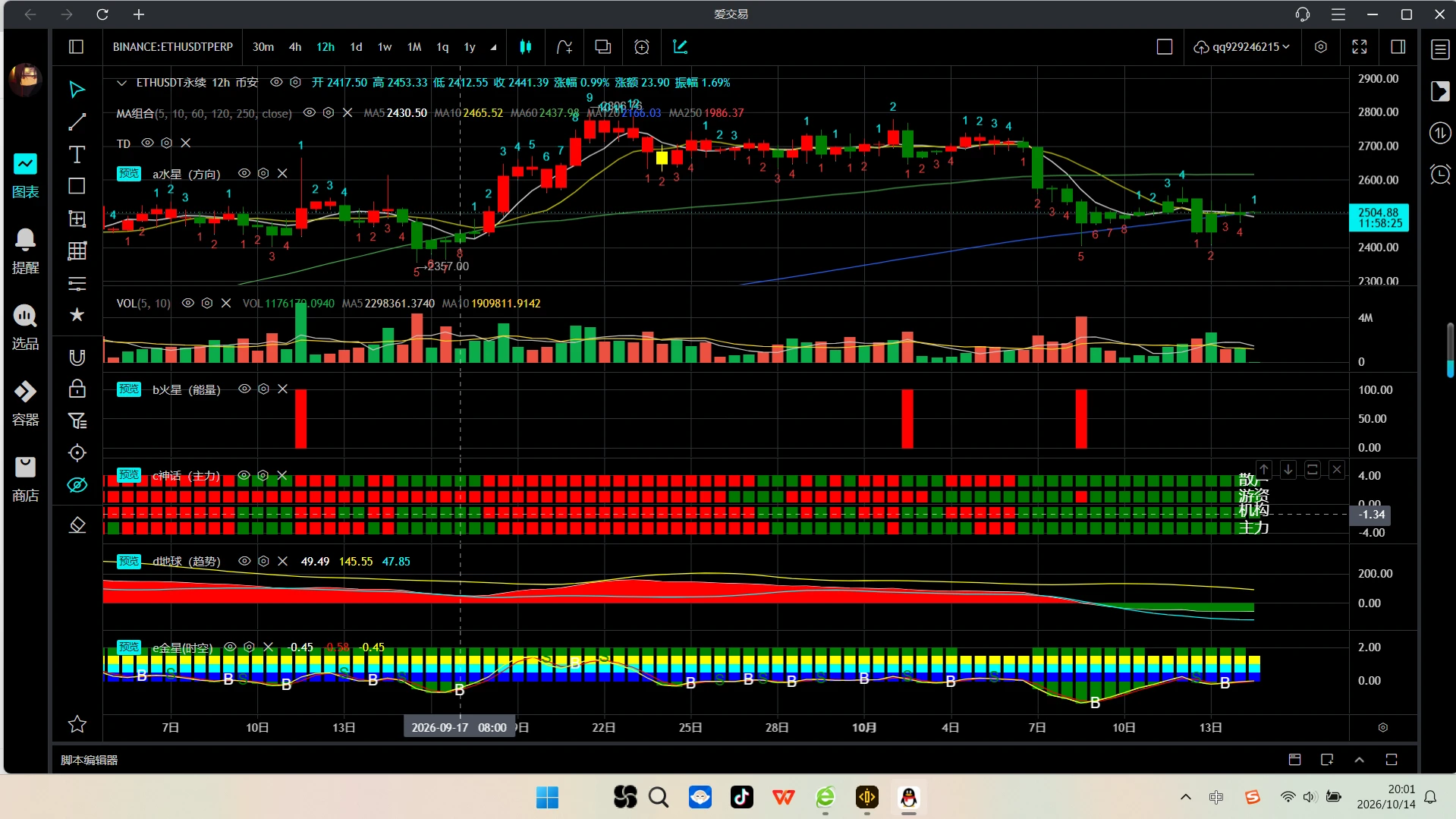1456x819 pixels.
Task: Click the right side vertical scrollbar
Action: 1450,350
